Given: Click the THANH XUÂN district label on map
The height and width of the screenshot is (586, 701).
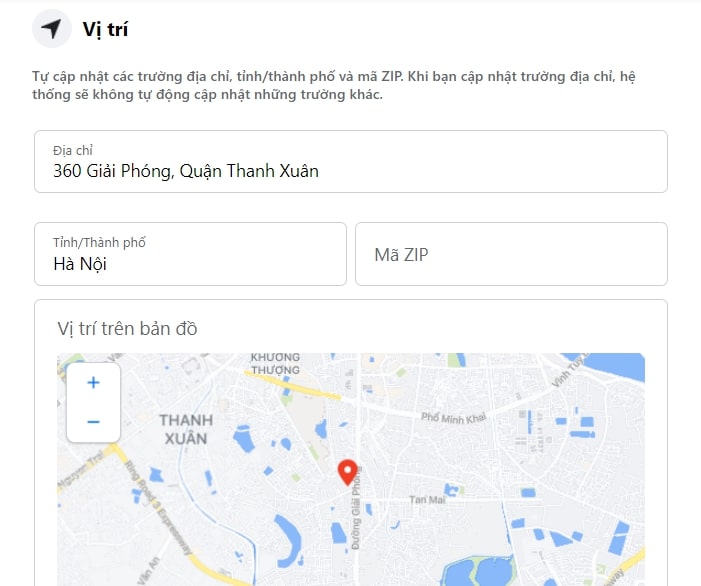Looking at the screenshot, I should [x=186, y=429].
